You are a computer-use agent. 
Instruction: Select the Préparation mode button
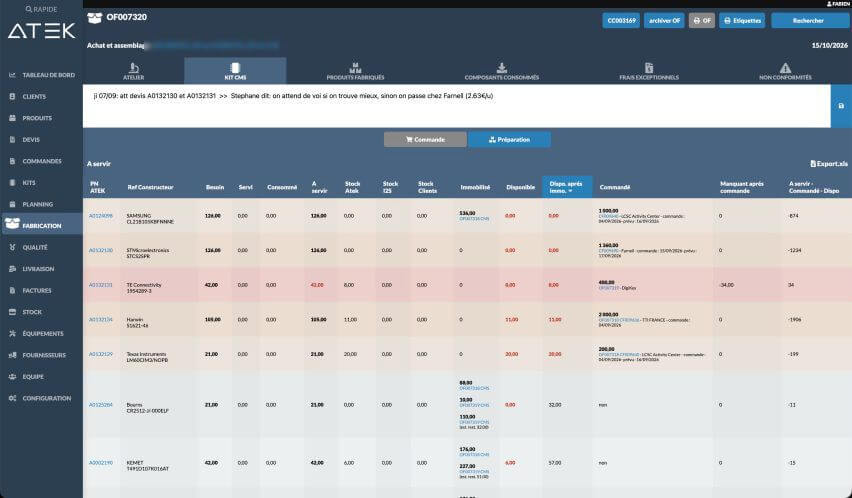click(509, 140)
